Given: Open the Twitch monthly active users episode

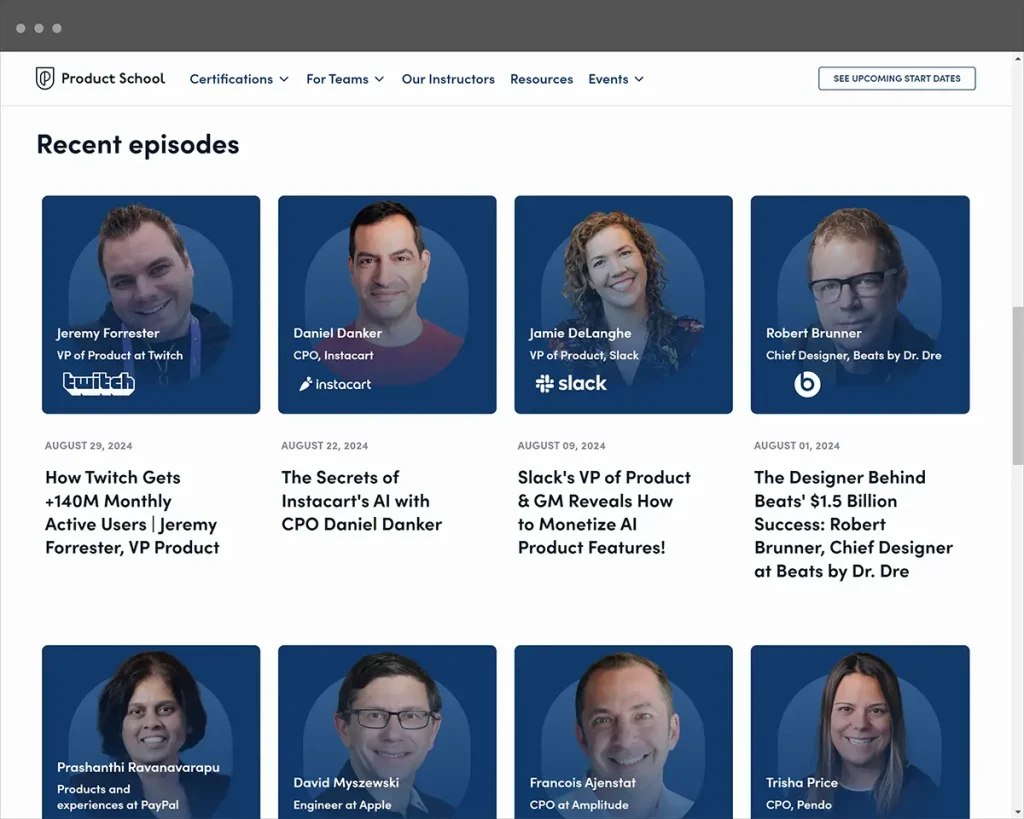Looking at the screenshot, I should [x=131, y=512].
